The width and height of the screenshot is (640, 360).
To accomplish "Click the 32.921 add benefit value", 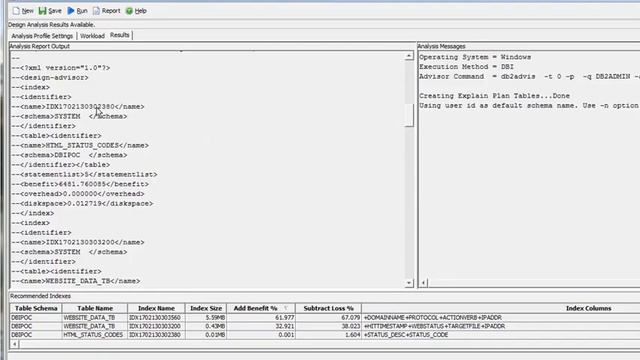I will click(261, 326).
